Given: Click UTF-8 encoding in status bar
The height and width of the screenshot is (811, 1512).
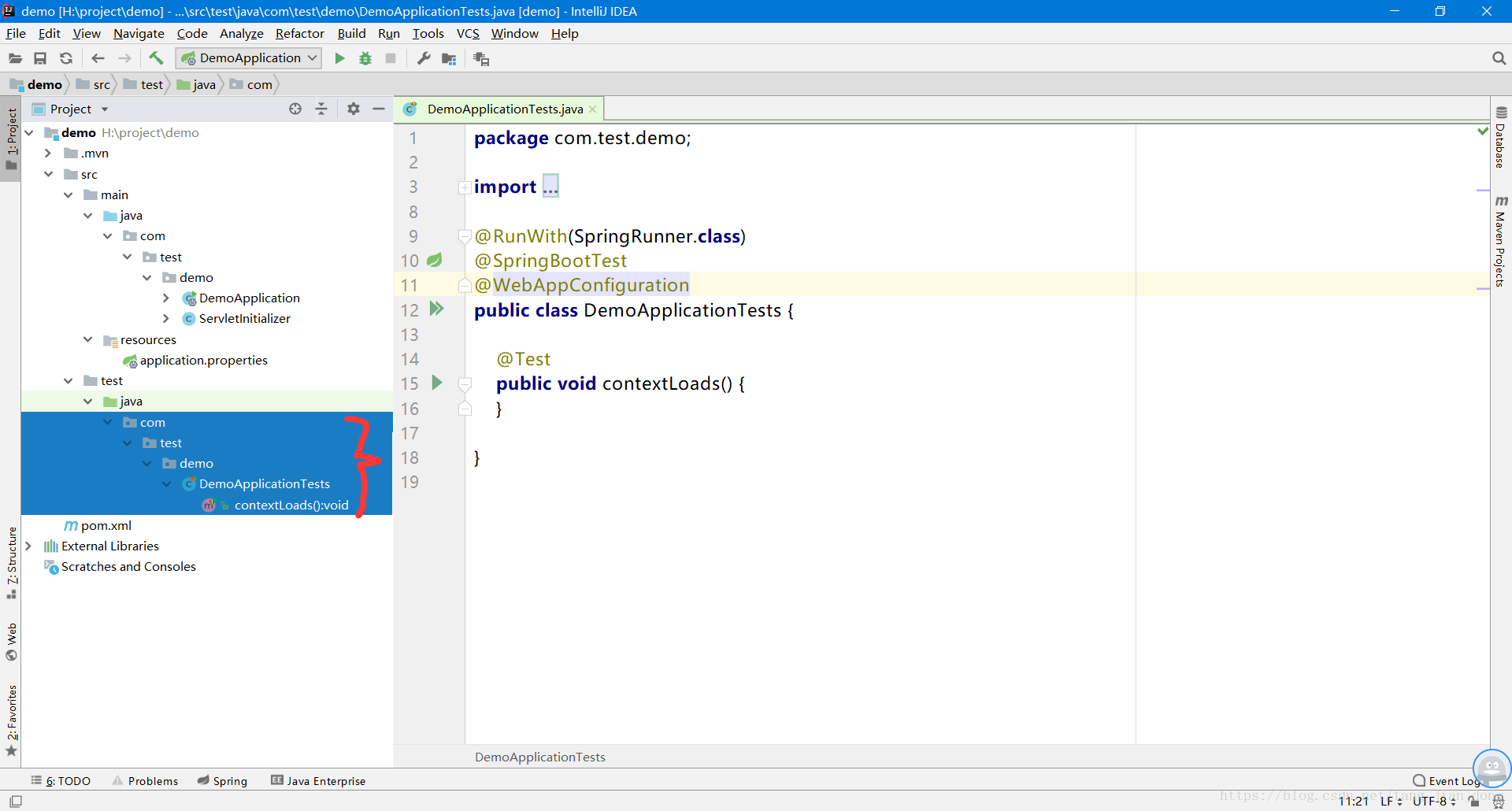Looking at the screenshot, I should (x=1434, y=801).
